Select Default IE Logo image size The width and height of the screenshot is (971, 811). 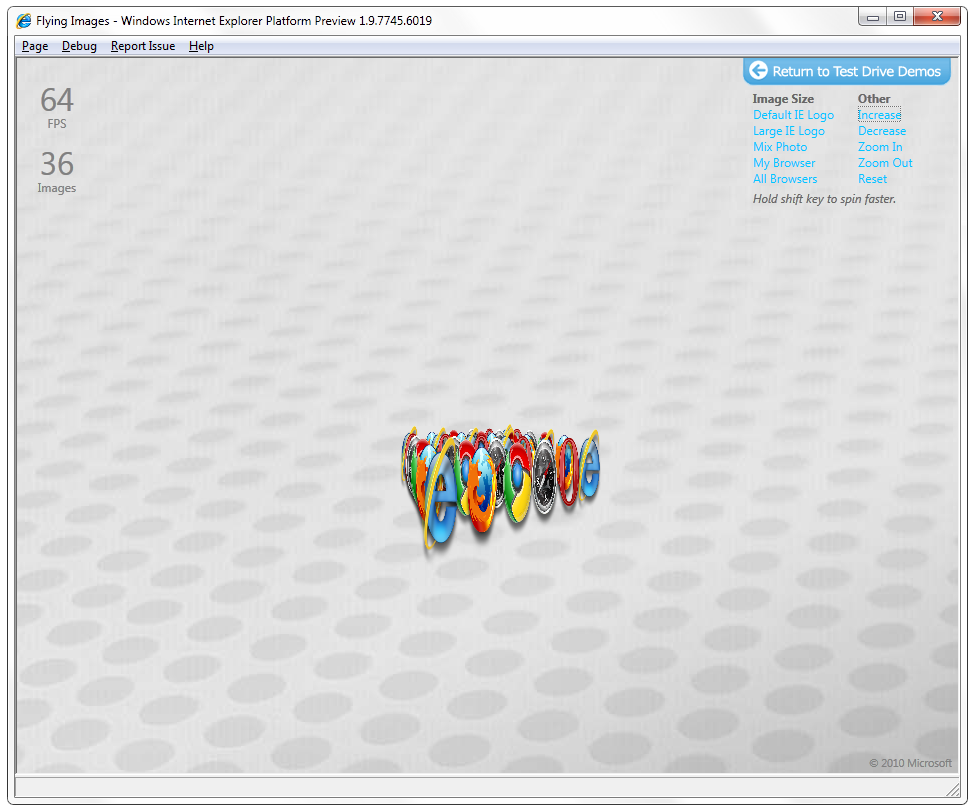click(793, 115)
